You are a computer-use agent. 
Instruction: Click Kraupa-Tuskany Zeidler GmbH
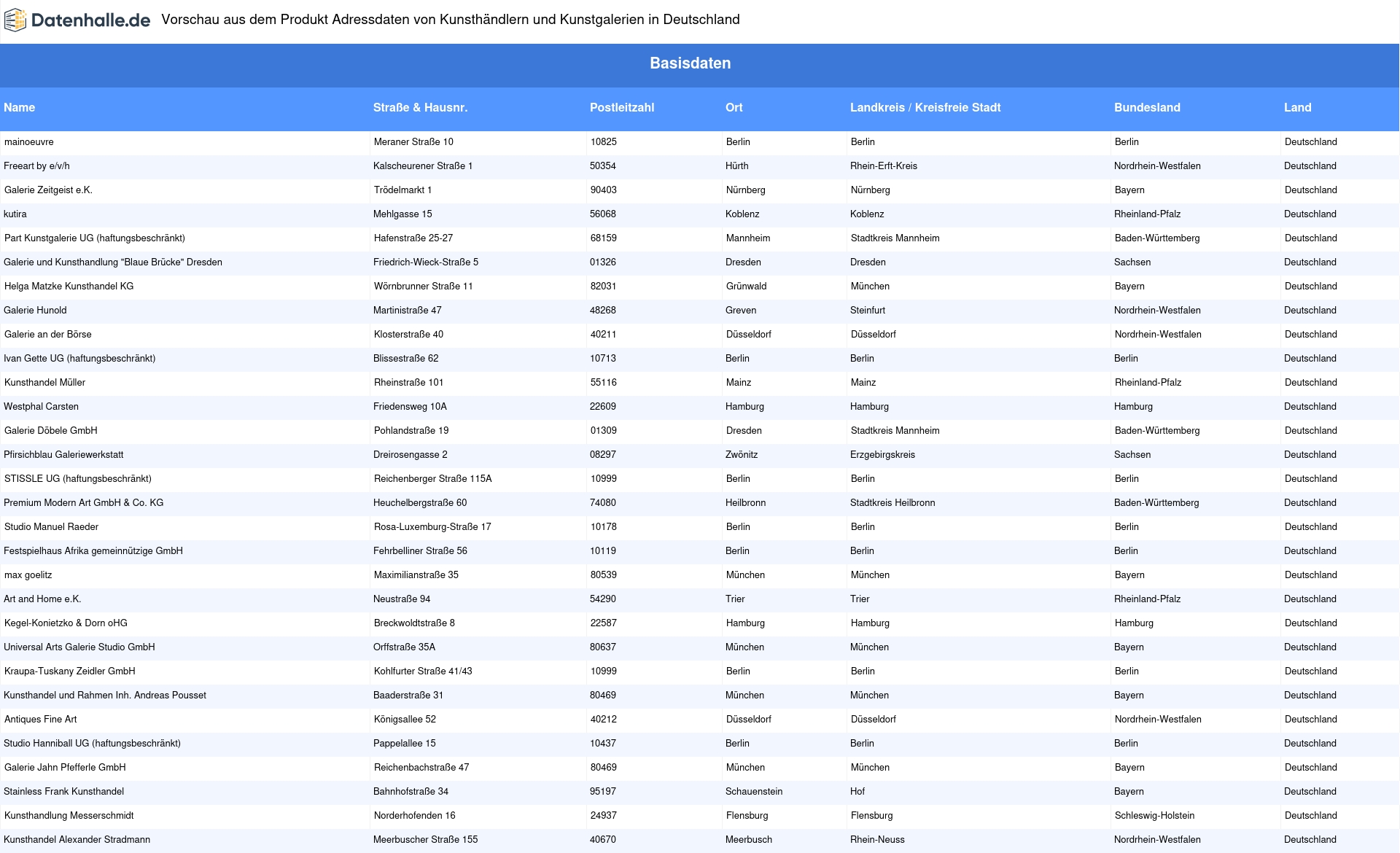pyautogui.click(x=70, y=671)
